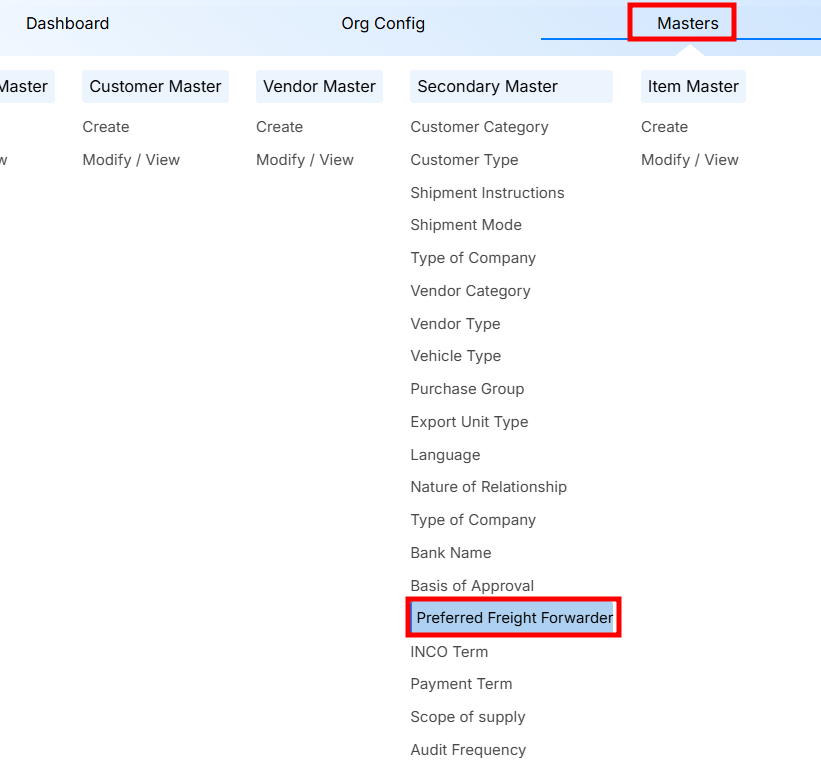The image size is (821, 765).
Task: Open the Vendor Category entry
Action: (470, 291)
